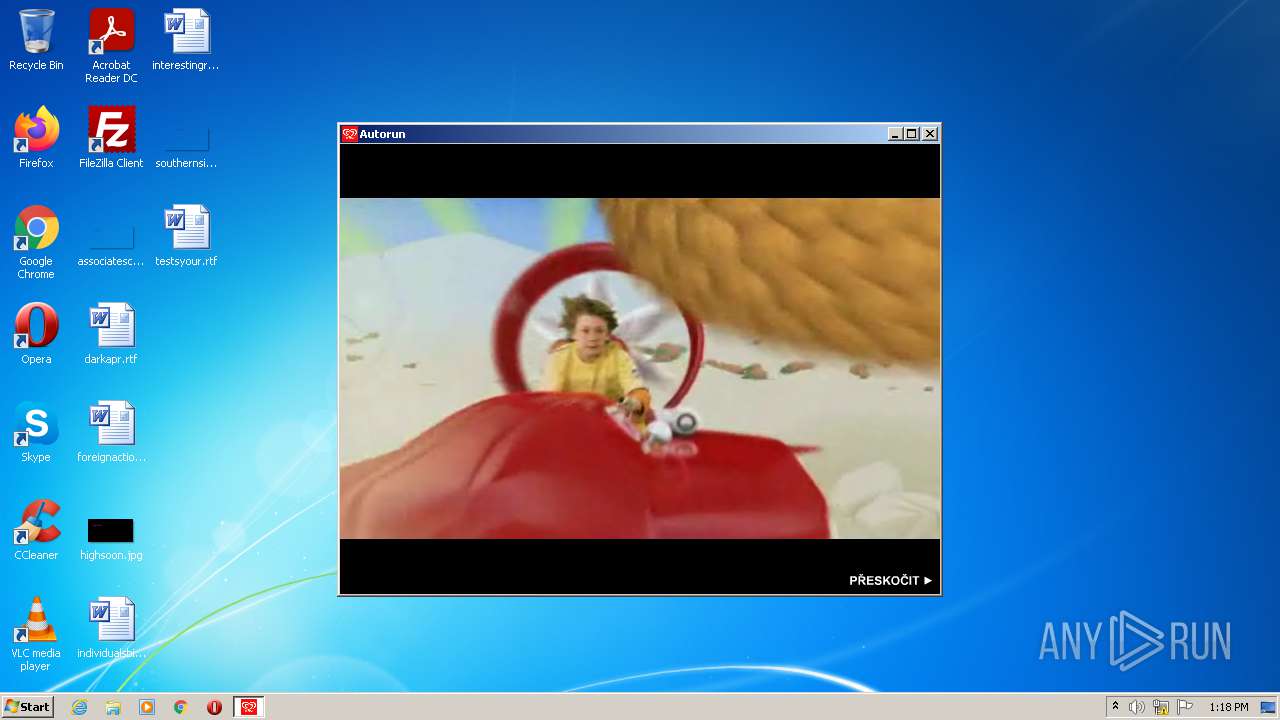Minimize the Autorun window
Viewport: 1280px width, 720px height.
(895, 134)
